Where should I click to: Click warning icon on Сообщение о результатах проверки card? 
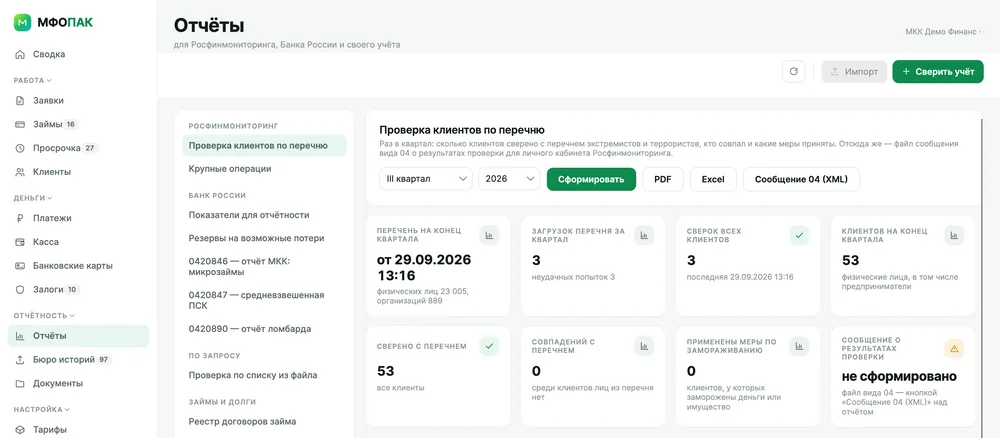(954, 349)
